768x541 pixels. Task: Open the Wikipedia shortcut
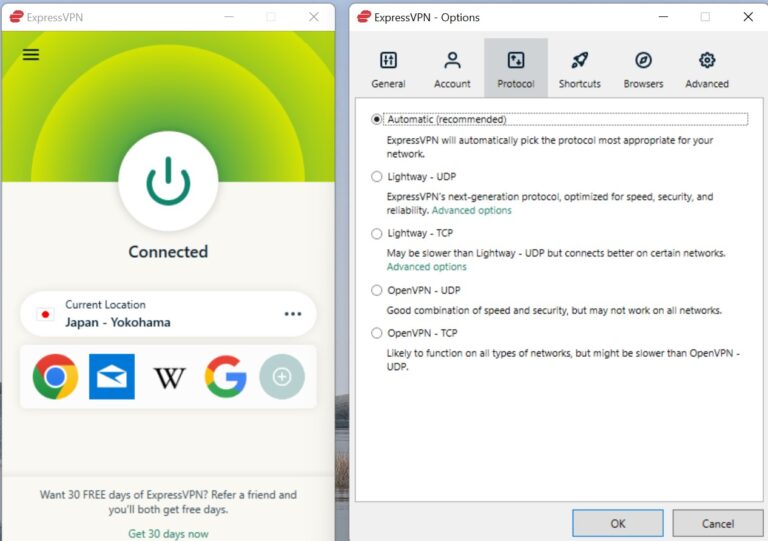pos(169,377)
